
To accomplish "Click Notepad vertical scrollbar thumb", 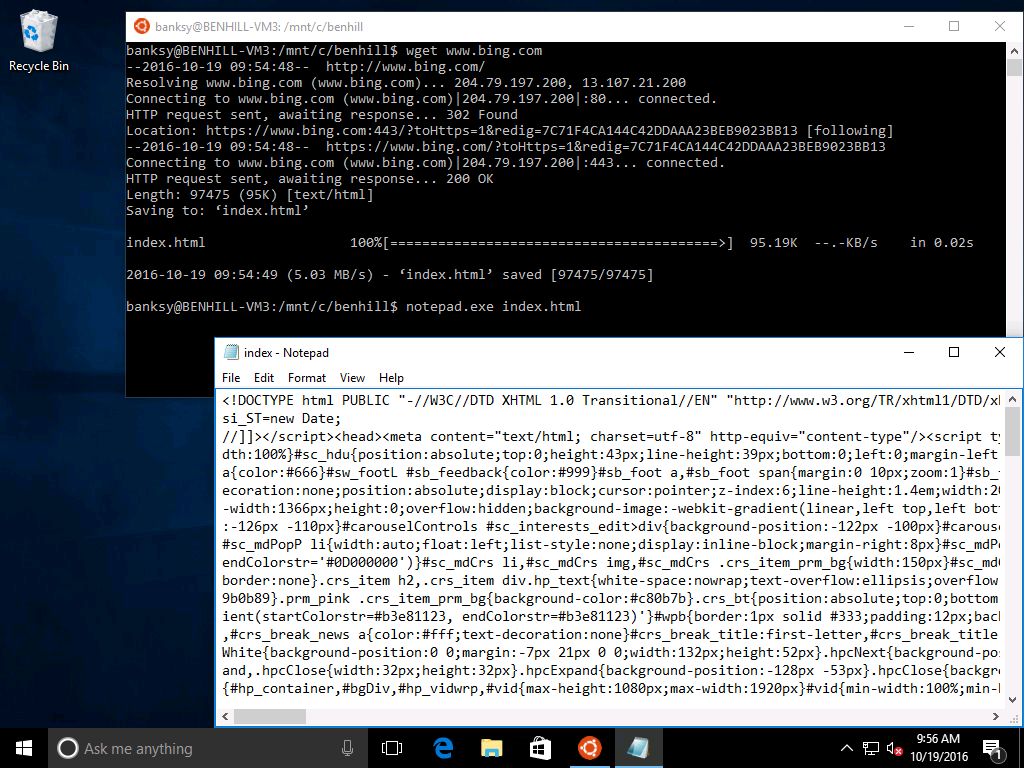I will tap(1012, 431).
